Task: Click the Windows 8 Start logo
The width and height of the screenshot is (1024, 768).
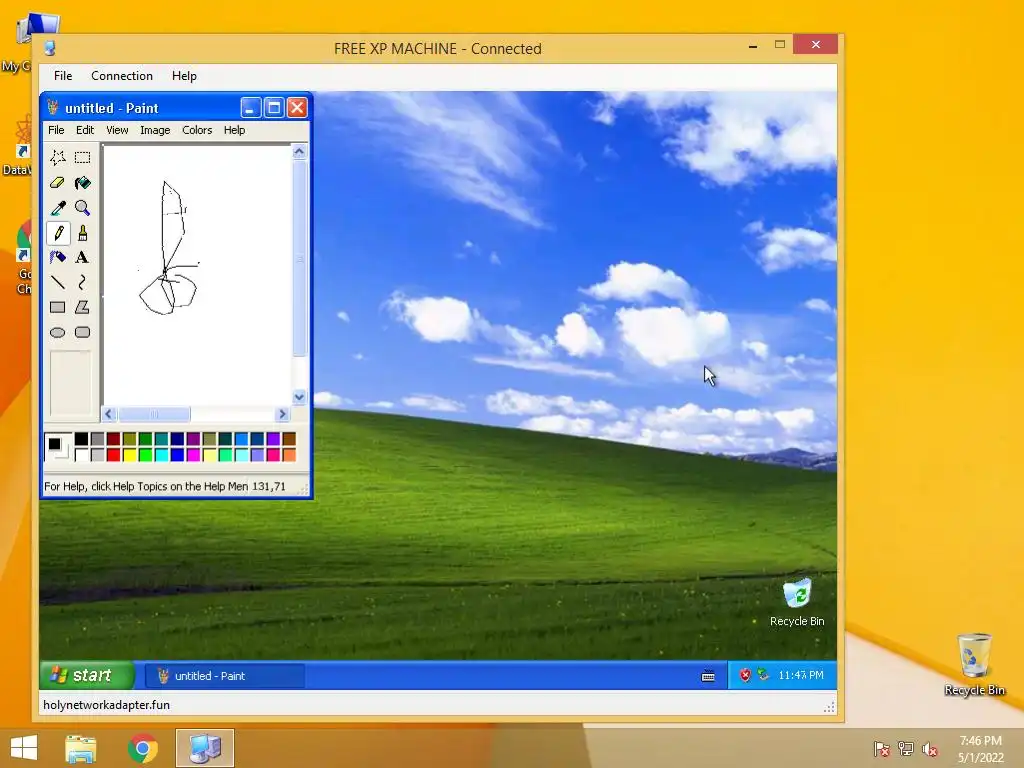Action: point(24,748)
